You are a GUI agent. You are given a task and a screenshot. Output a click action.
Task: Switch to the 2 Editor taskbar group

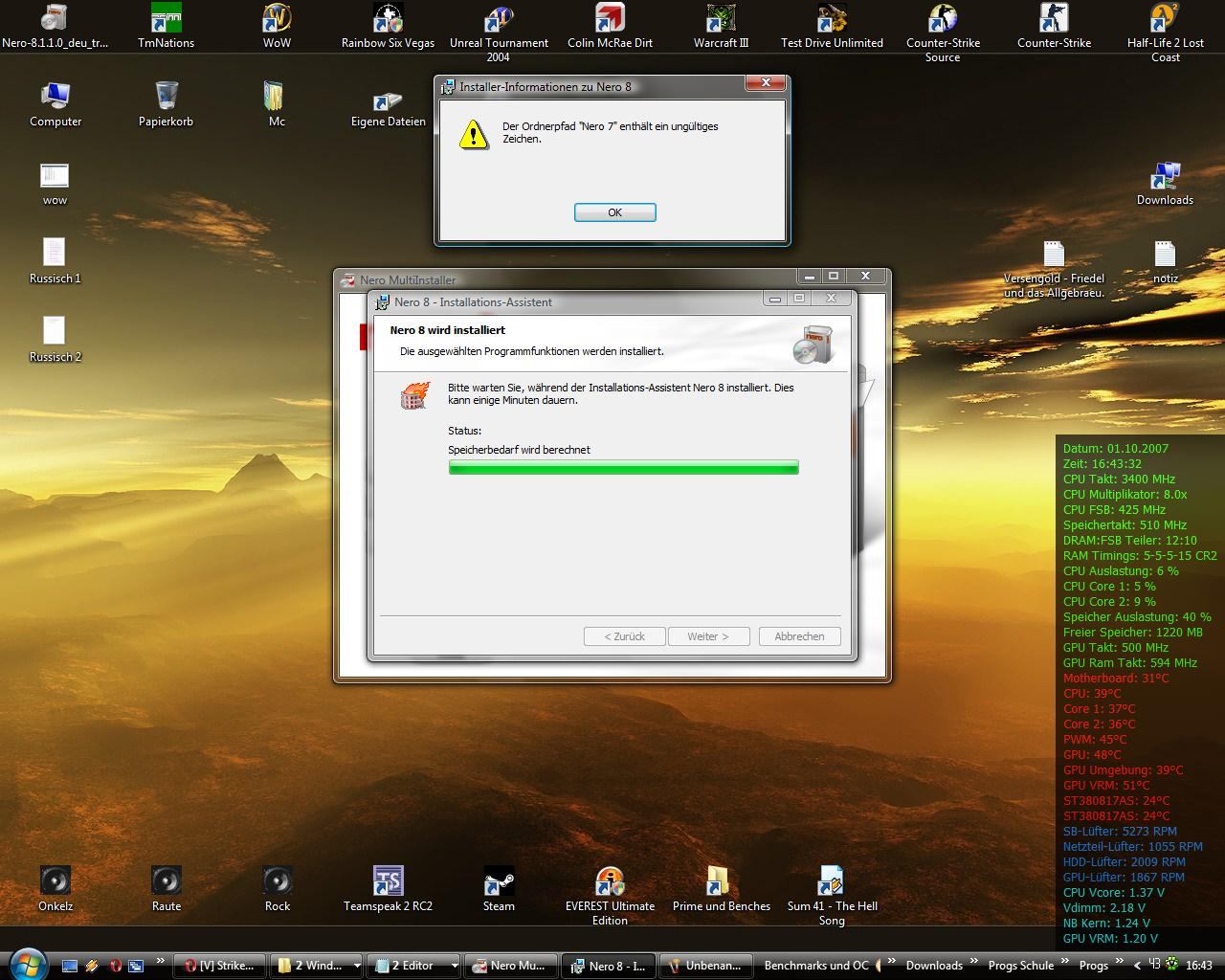pos(409,966)
